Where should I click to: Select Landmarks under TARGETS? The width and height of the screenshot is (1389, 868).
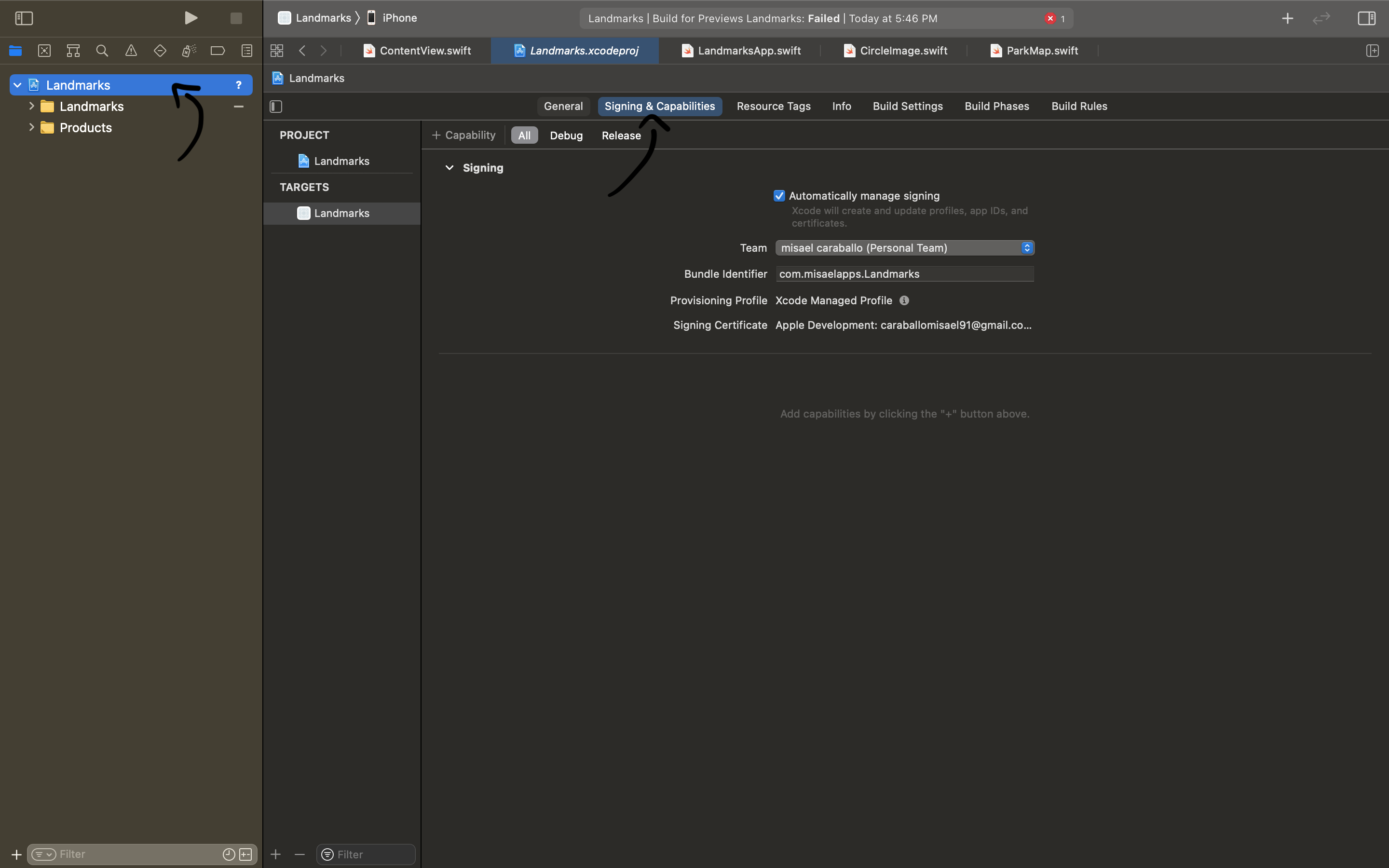coord(341,213)
